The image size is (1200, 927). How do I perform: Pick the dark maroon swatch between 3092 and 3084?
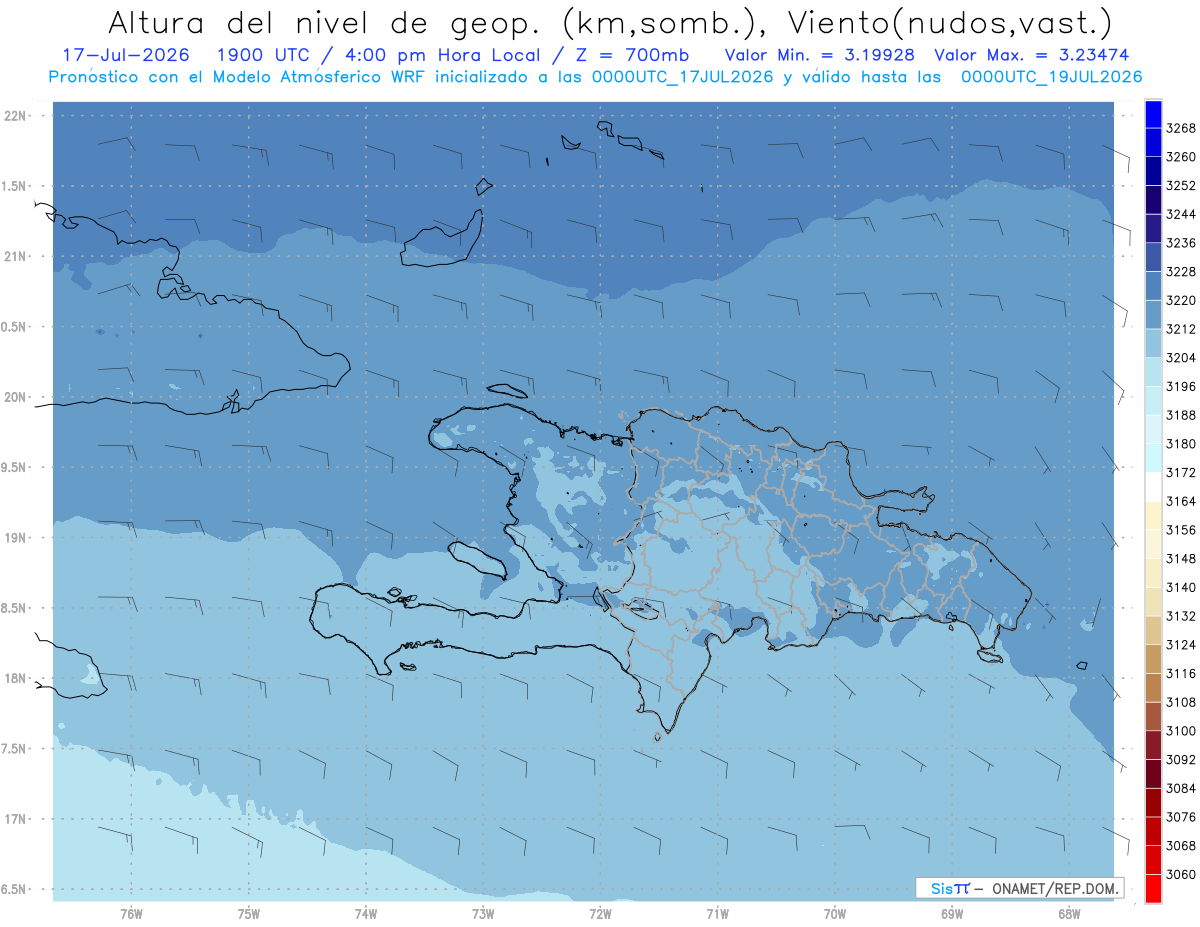click(1153, 773)
